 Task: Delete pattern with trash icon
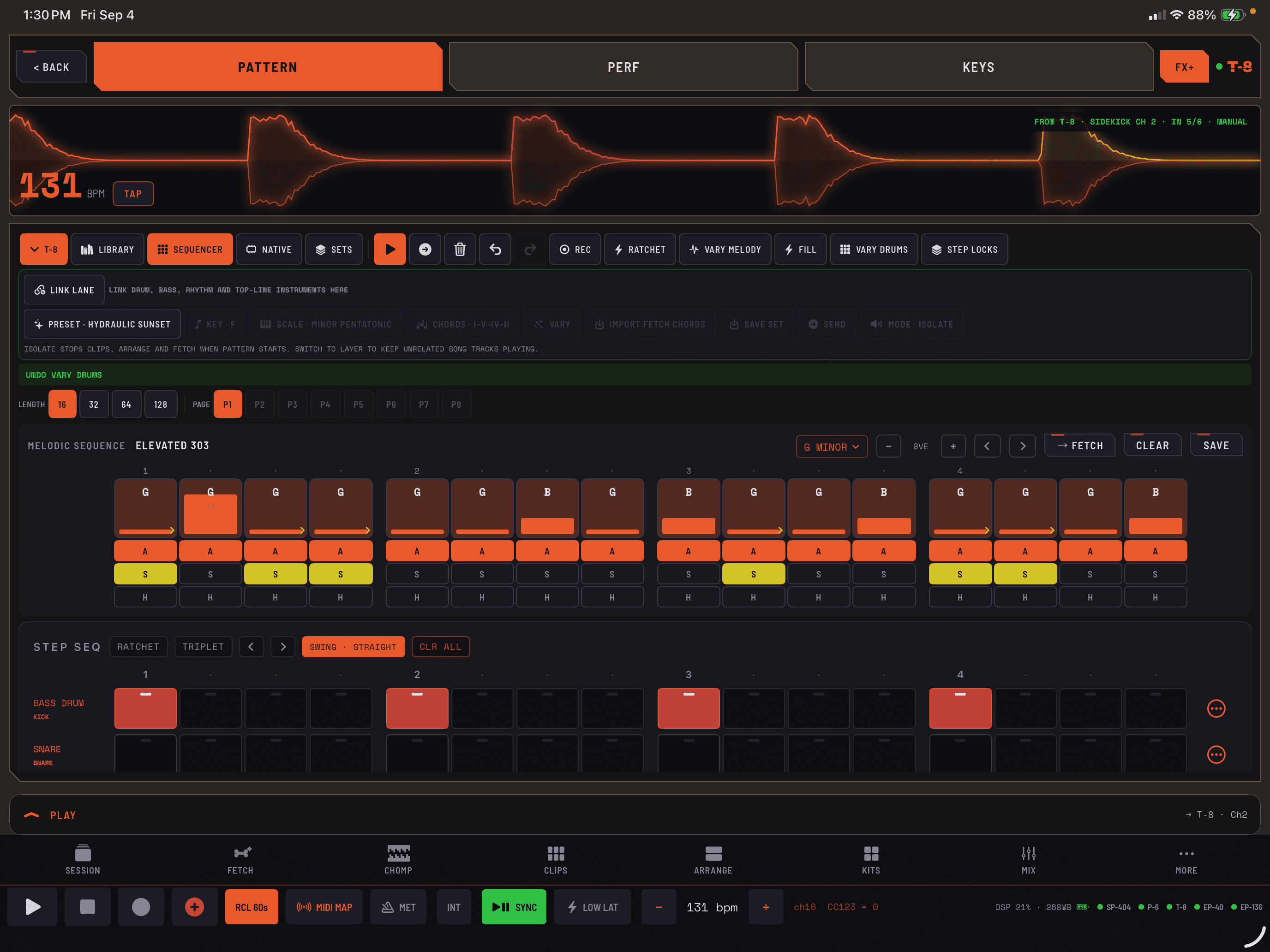point(460,249)
